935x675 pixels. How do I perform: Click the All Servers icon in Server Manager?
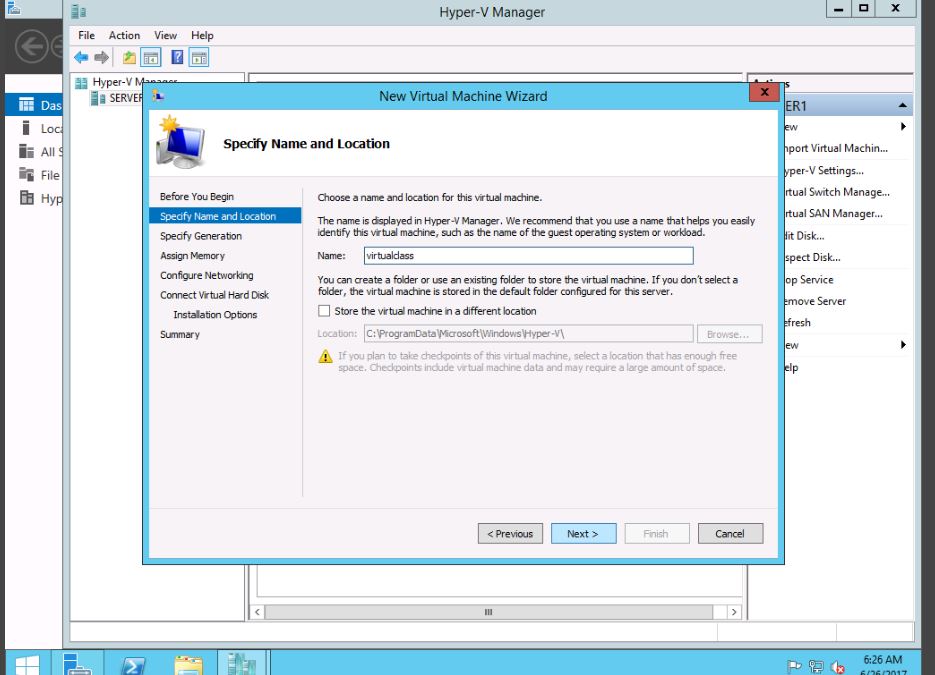click(26, 151)
